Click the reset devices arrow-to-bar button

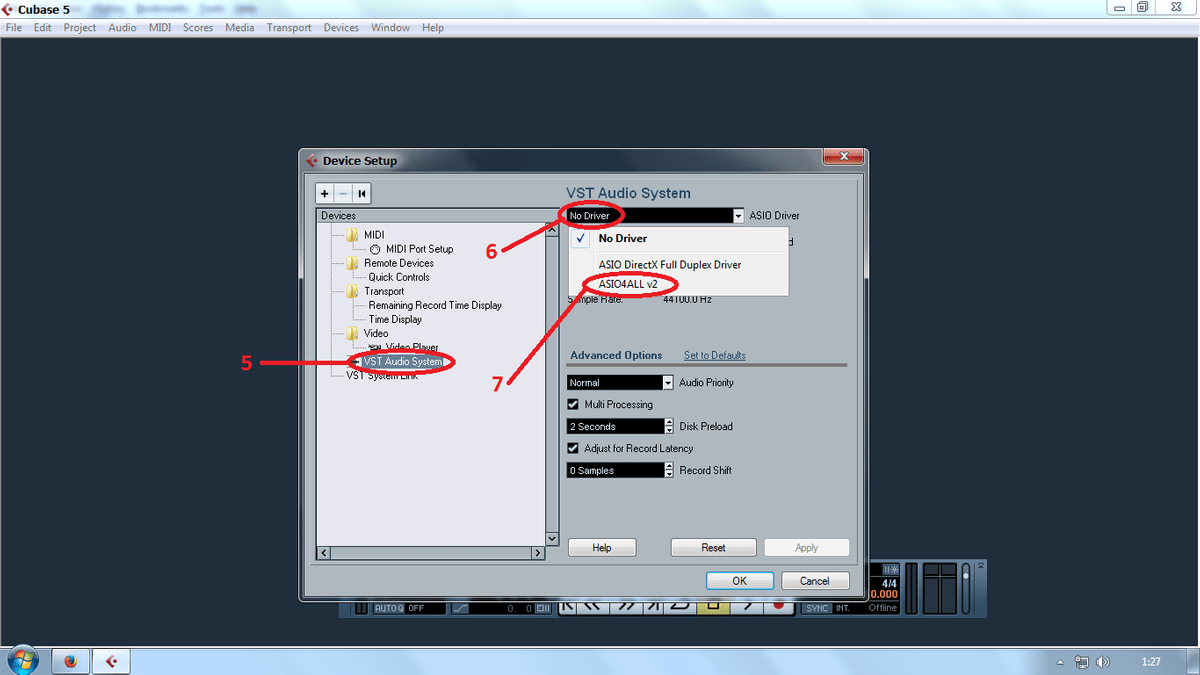[x=362, y=194]
